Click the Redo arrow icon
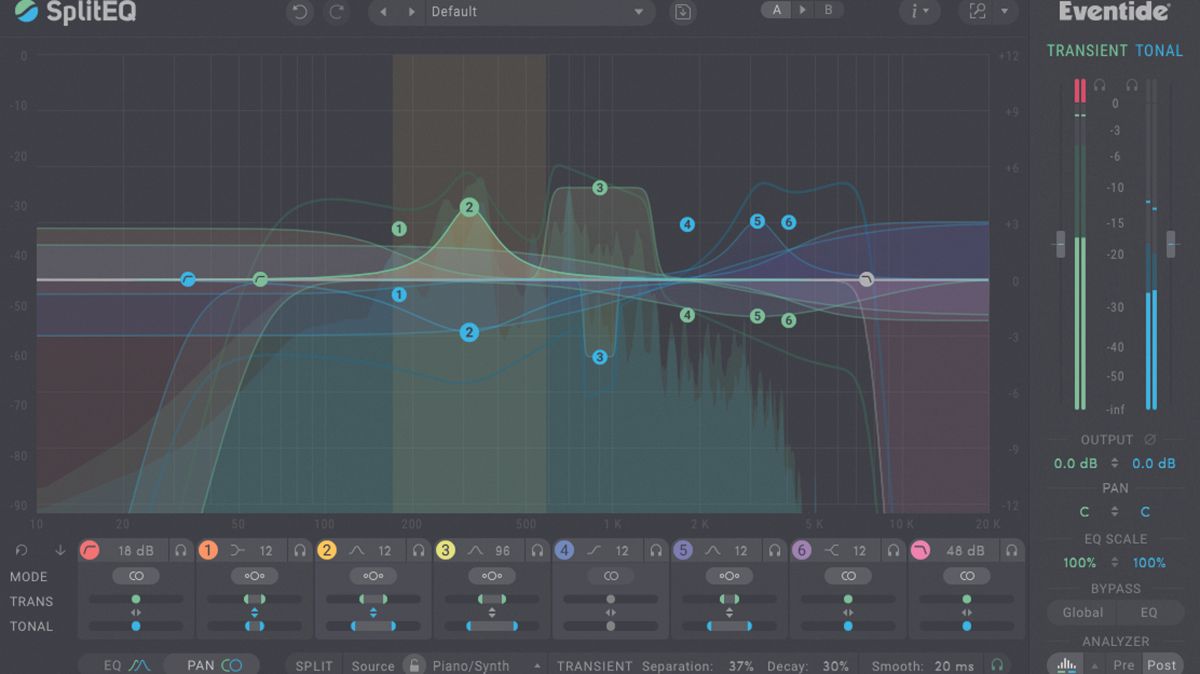Viewport: 1200px width, 674px height. (x=337, y=12)
